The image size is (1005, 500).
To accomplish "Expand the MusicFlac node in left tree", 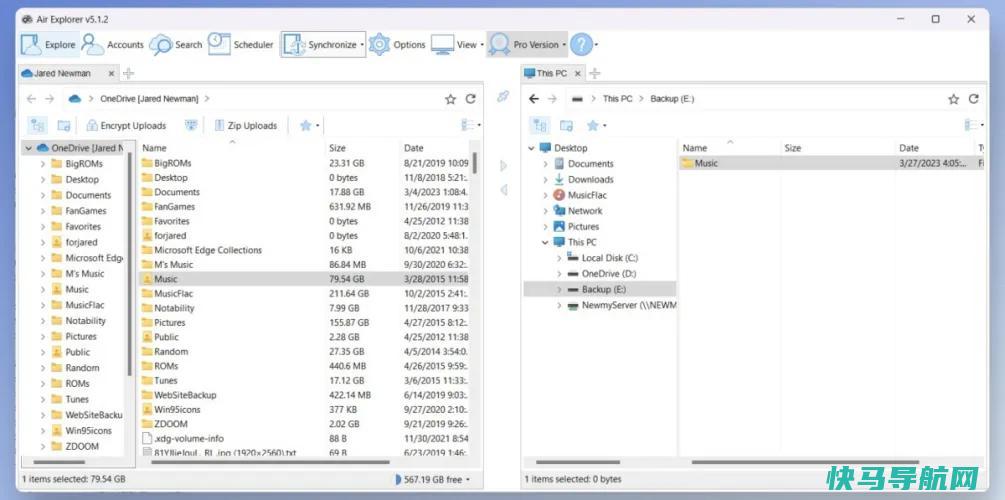I will click(x=43, y=305).
